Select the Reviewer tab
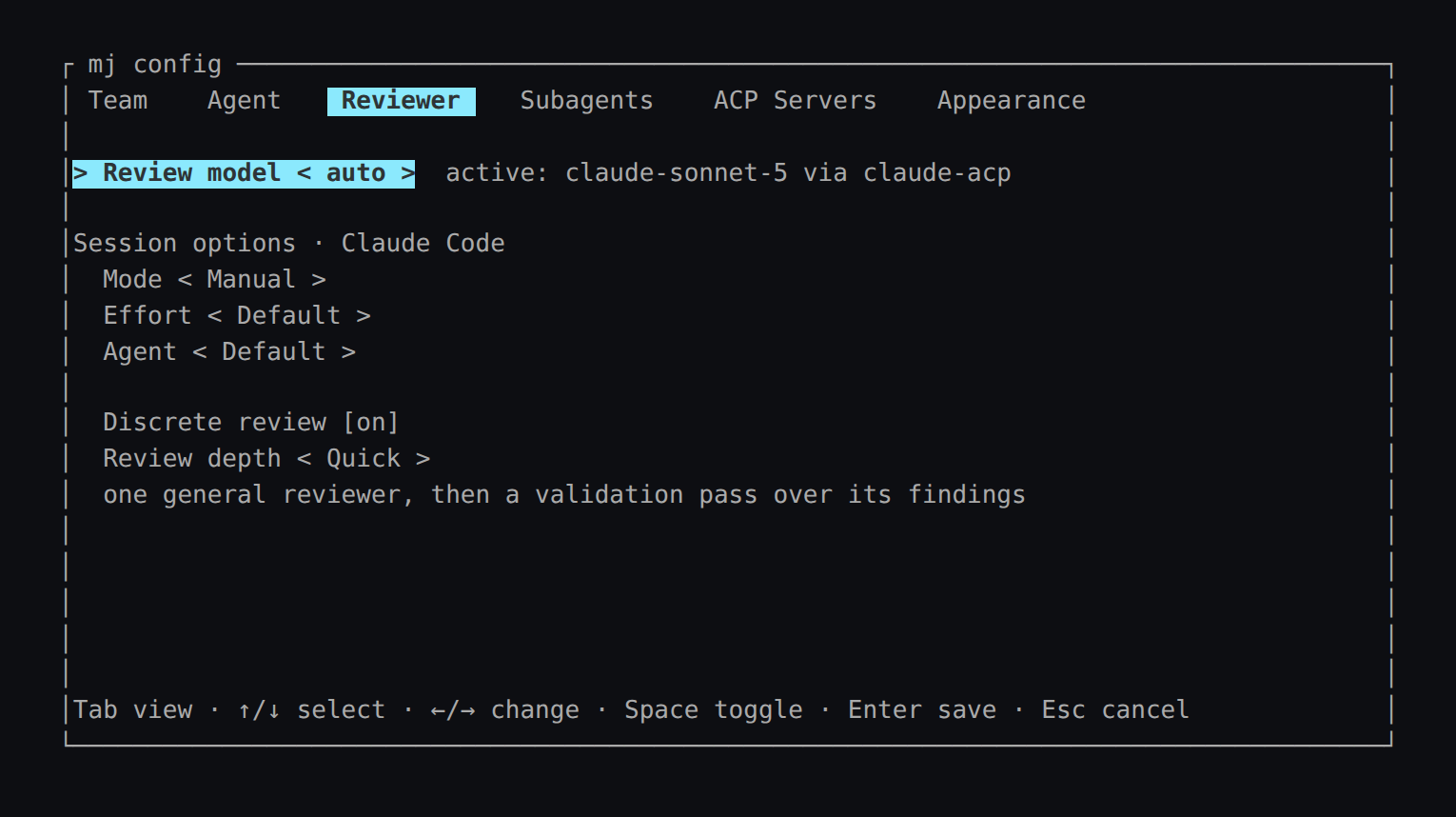Screen dimensions: 1456x817 point(401,101)
